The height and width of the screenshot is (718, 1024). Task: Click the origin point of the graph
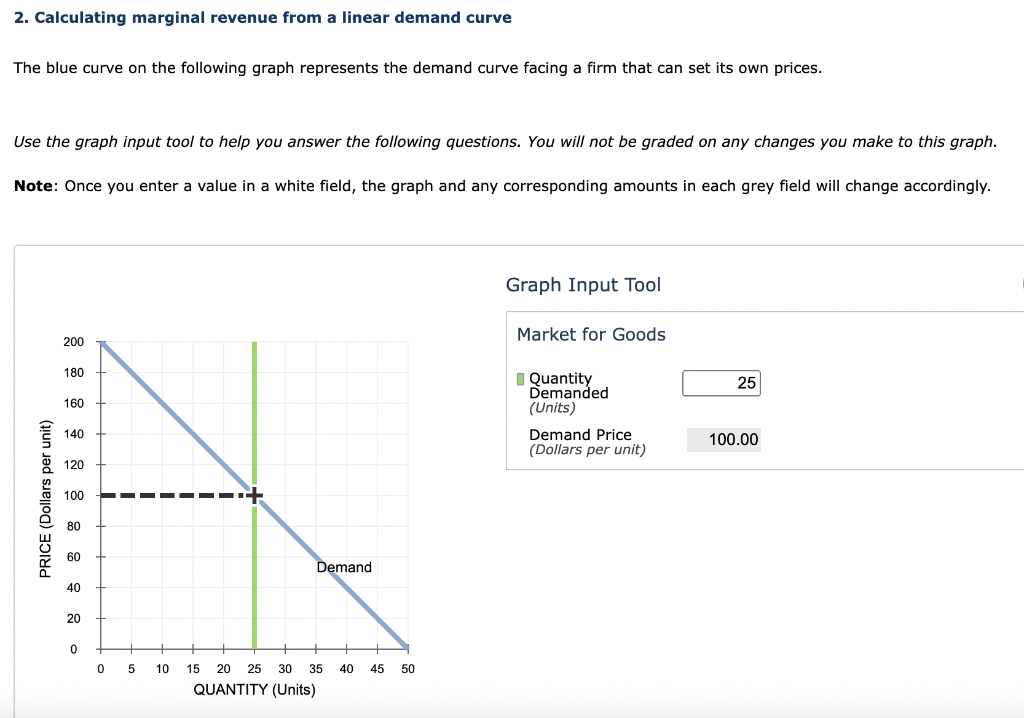pyautogui.click(x=100, y=648)
